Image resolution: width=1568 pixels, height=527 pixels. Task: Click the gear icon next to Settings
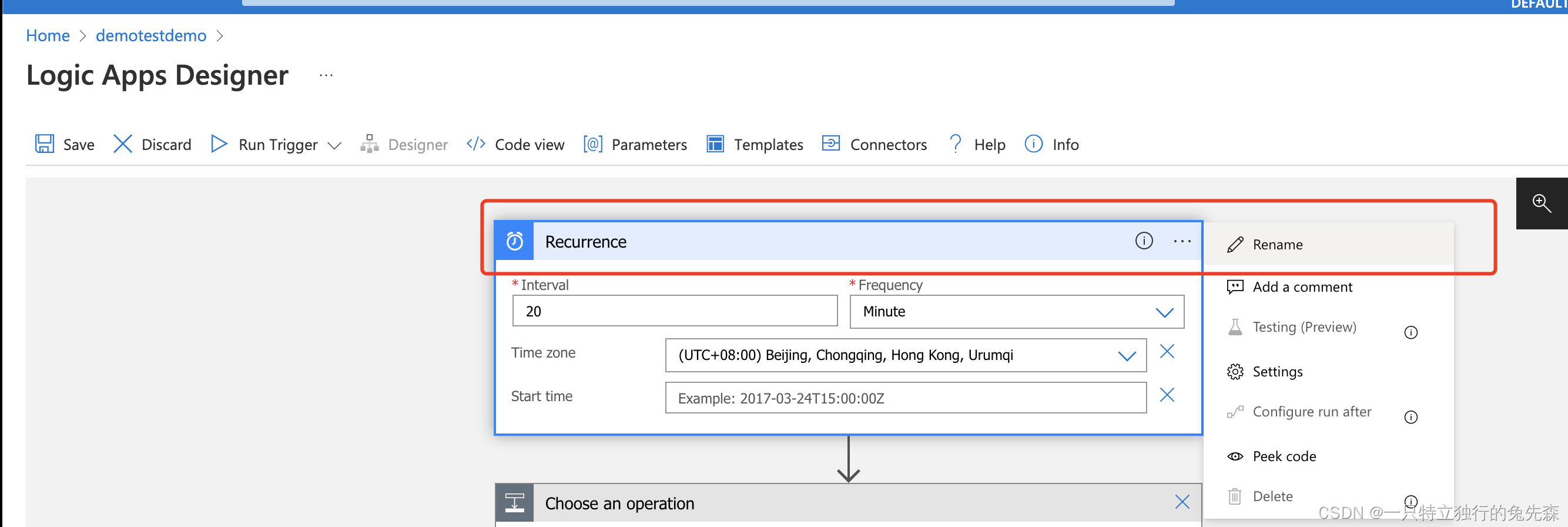1235,372
